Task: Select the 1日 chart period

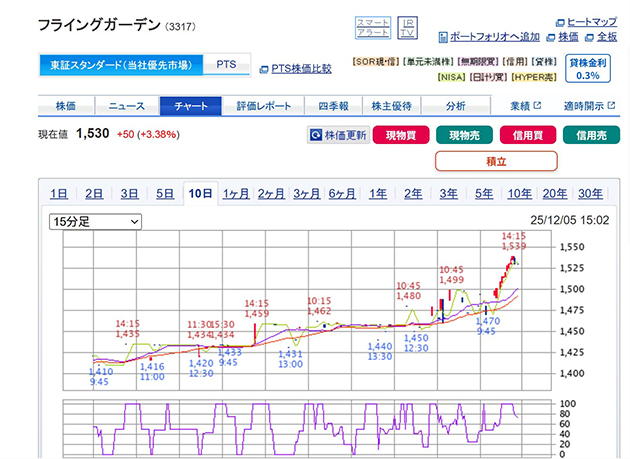Action: coord(58,194)
